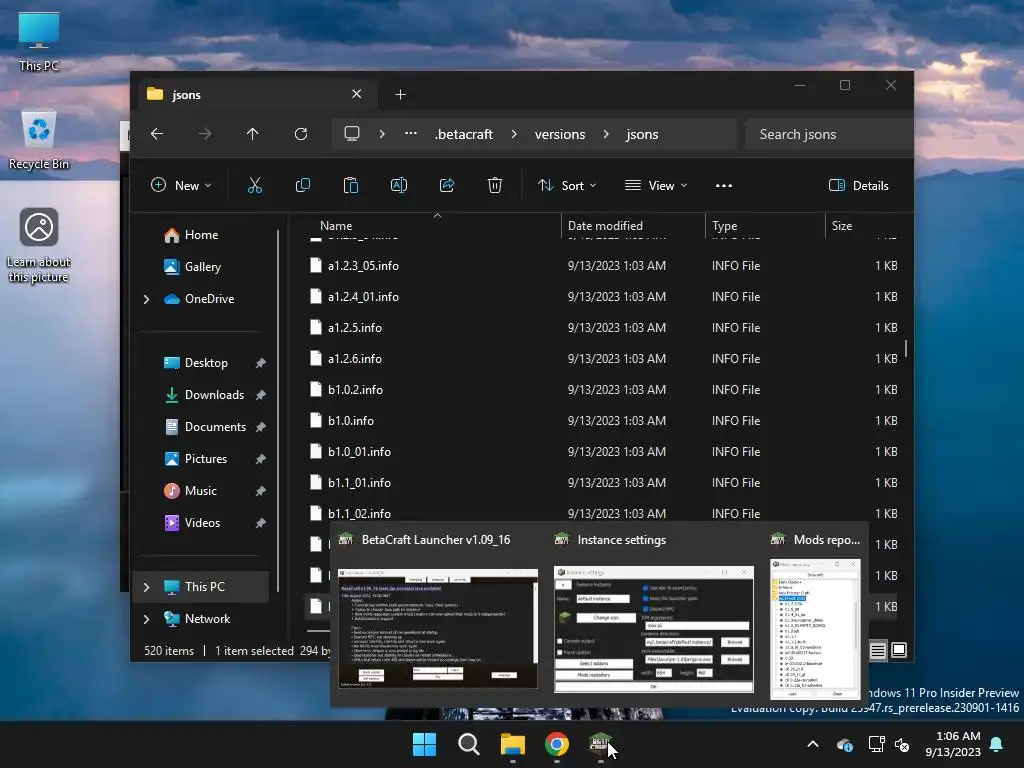The image size is (1024, 768).
Task: Expand the Network tree node
Action: click(146, 619)
